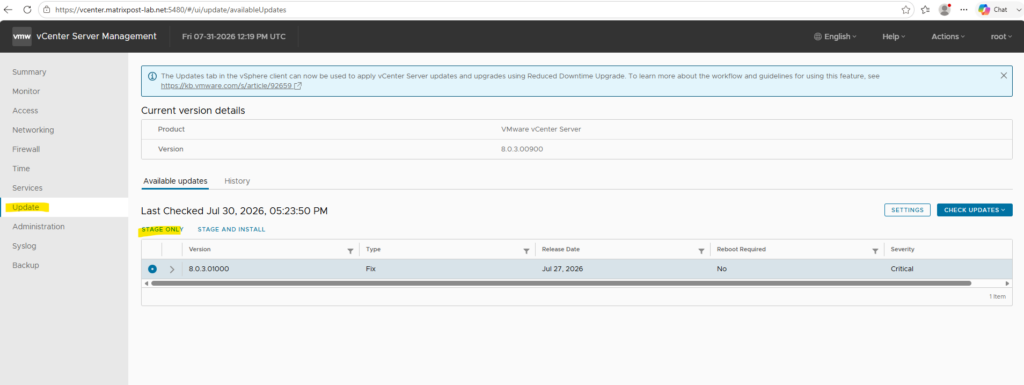Click the browser back arrow
This screenshot has width=1024, height=385.
8,10
